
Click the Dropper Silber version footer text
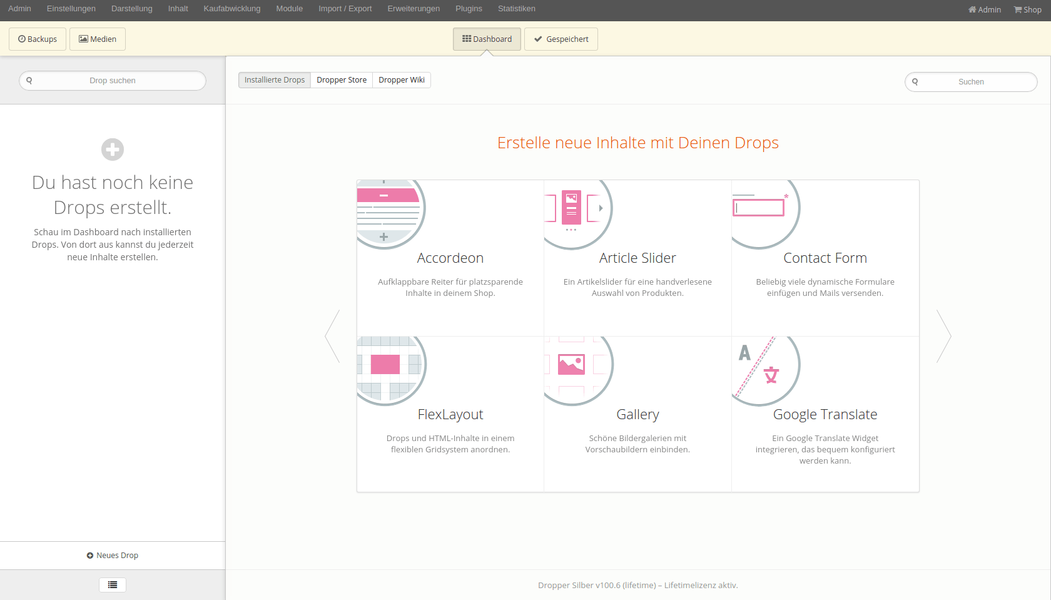(x=637, y=585)
